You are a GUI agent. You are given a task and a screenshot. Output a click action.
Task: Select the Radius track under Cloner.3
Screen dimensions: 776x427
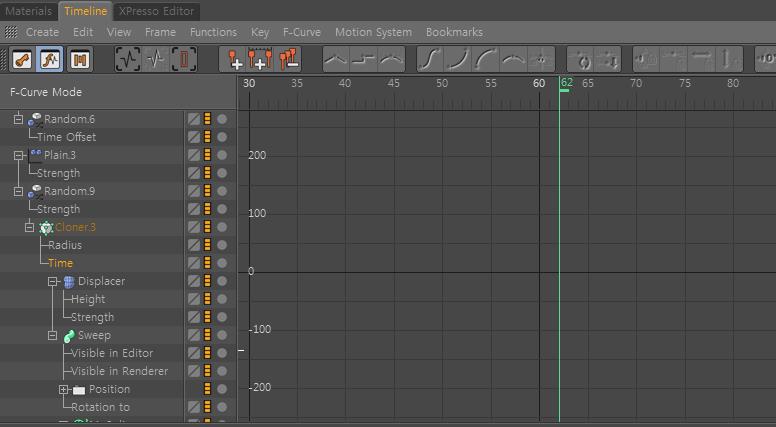pos(65,245)
